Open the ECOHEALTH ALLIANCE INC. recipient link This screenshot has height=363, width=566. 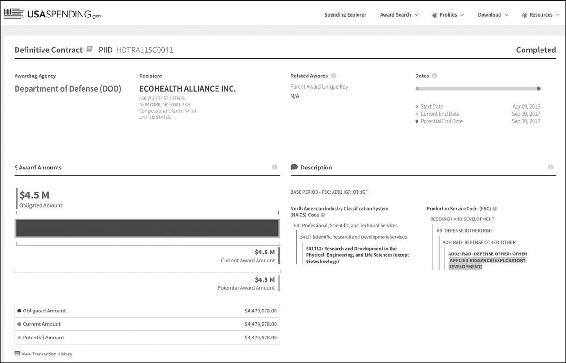pyautogui.click(x=187, y=89)
